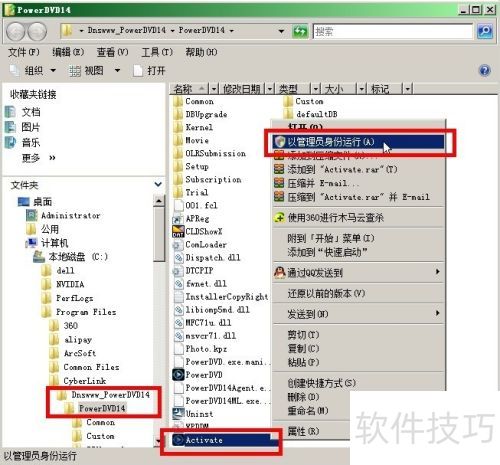Screen dimensions: 500x465
Task: Click the 打开 toolbar button
Action: pyautogui.click(x=149, y=70)
